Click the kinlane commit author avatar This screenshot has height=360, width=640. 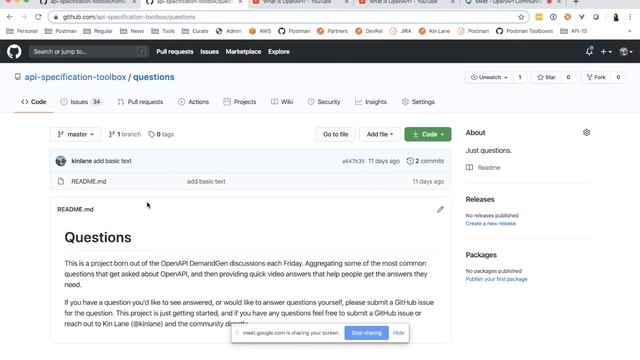pos(61,161)
